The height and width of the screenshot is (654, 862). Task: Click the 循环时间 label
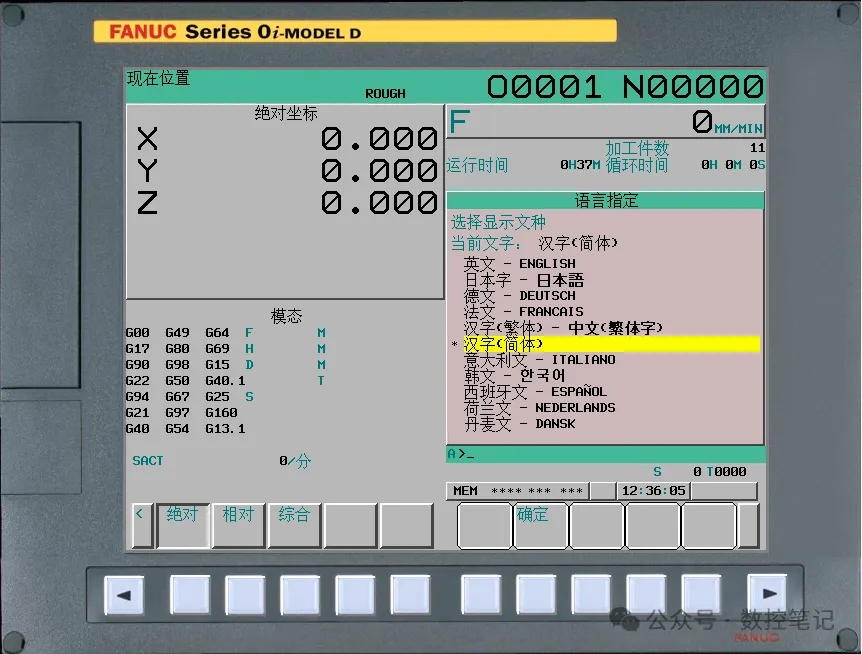tap(637, 165)
